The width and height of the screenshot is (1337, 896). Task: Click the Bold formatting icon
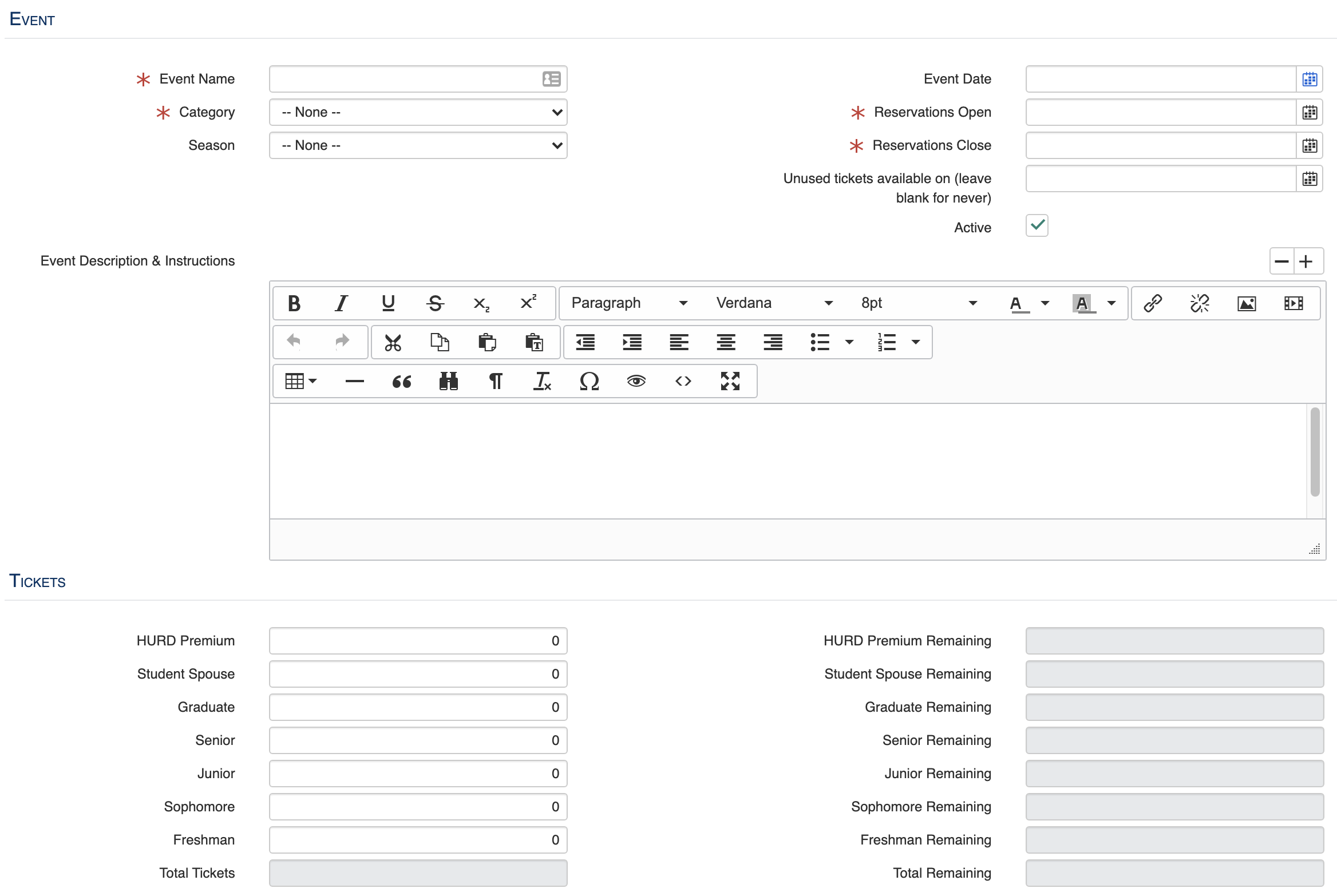point(294,303)
